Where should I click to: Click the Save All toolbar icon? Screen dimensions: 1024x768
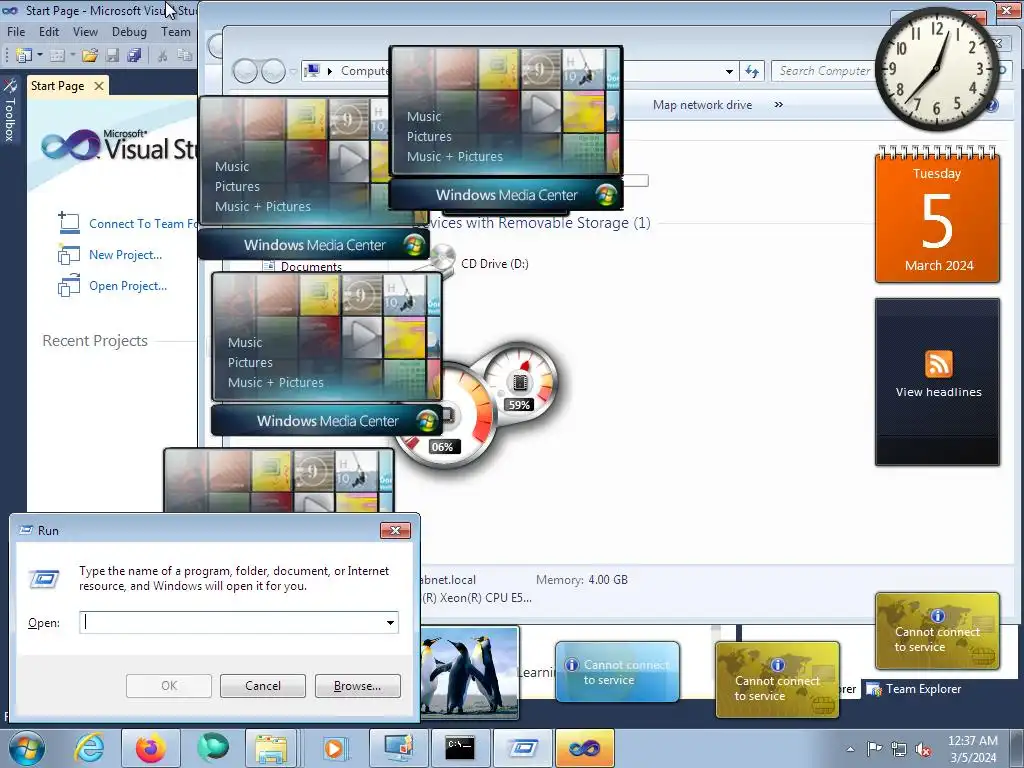pyautogui.click(x=135, y=56)
